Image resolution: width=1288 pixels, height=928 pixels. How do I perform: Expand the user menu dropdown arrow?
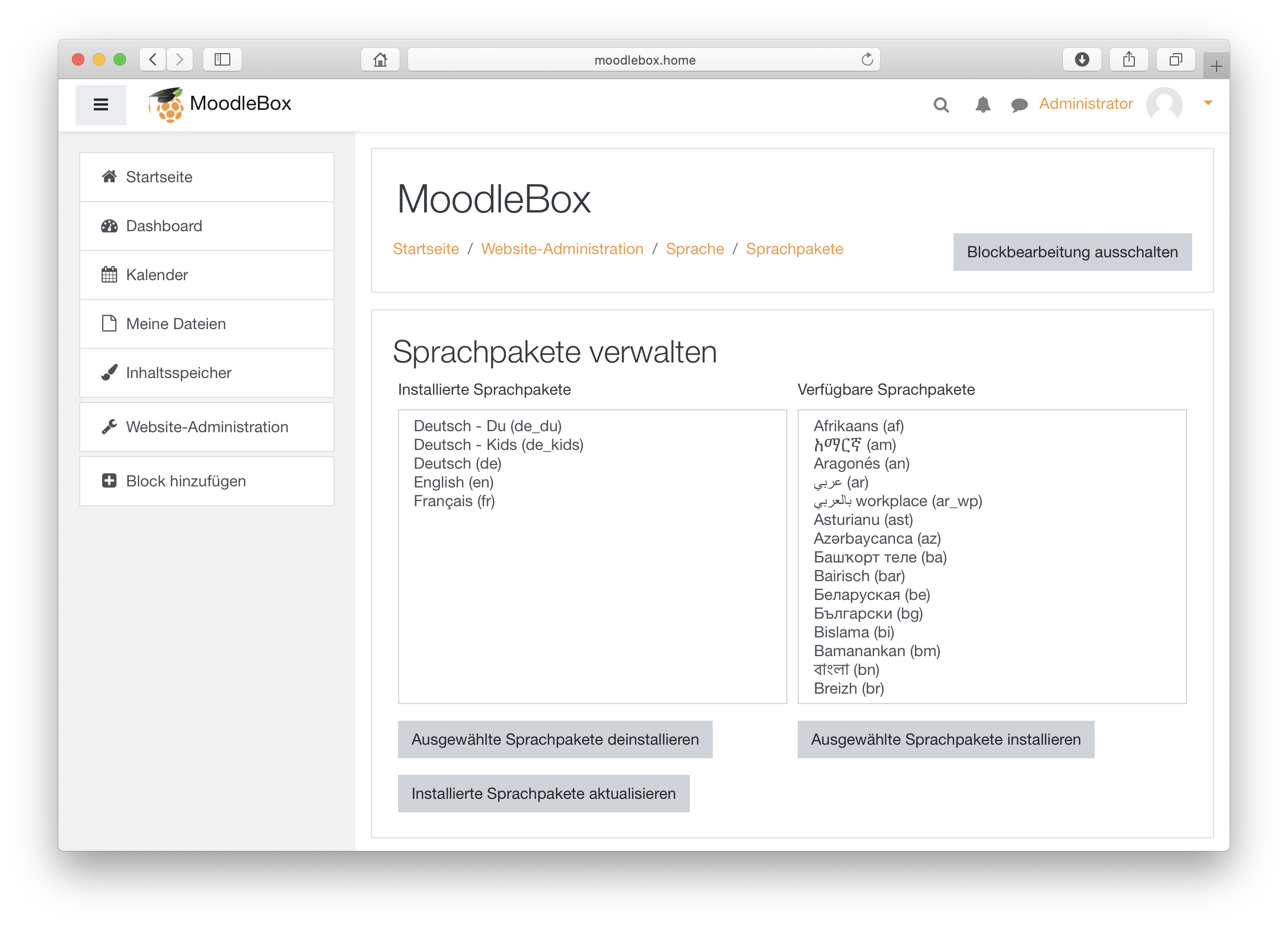click(x=1208, y=103)
